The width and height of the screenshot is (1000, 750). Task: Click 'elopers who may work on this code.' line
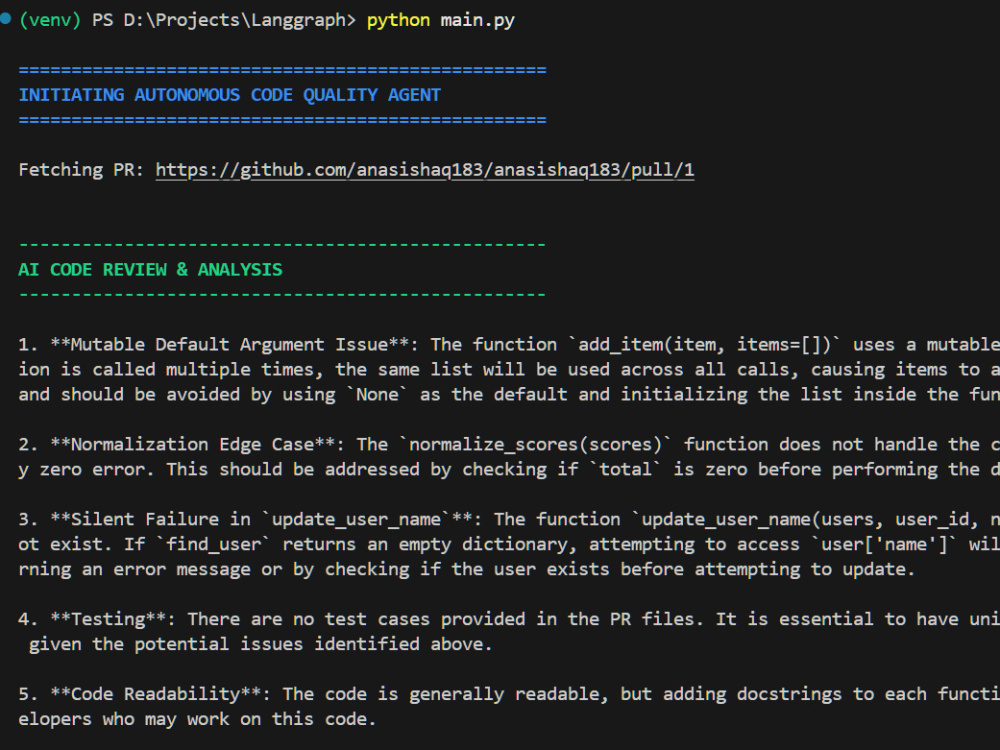click(x=197, y=720)
